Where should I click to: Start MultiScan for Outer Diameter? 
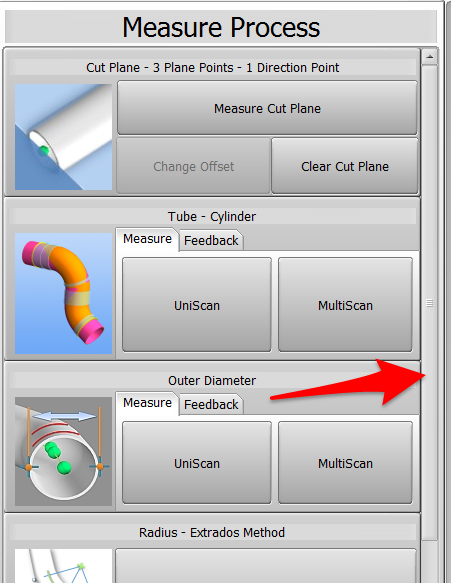click(345, 463)
